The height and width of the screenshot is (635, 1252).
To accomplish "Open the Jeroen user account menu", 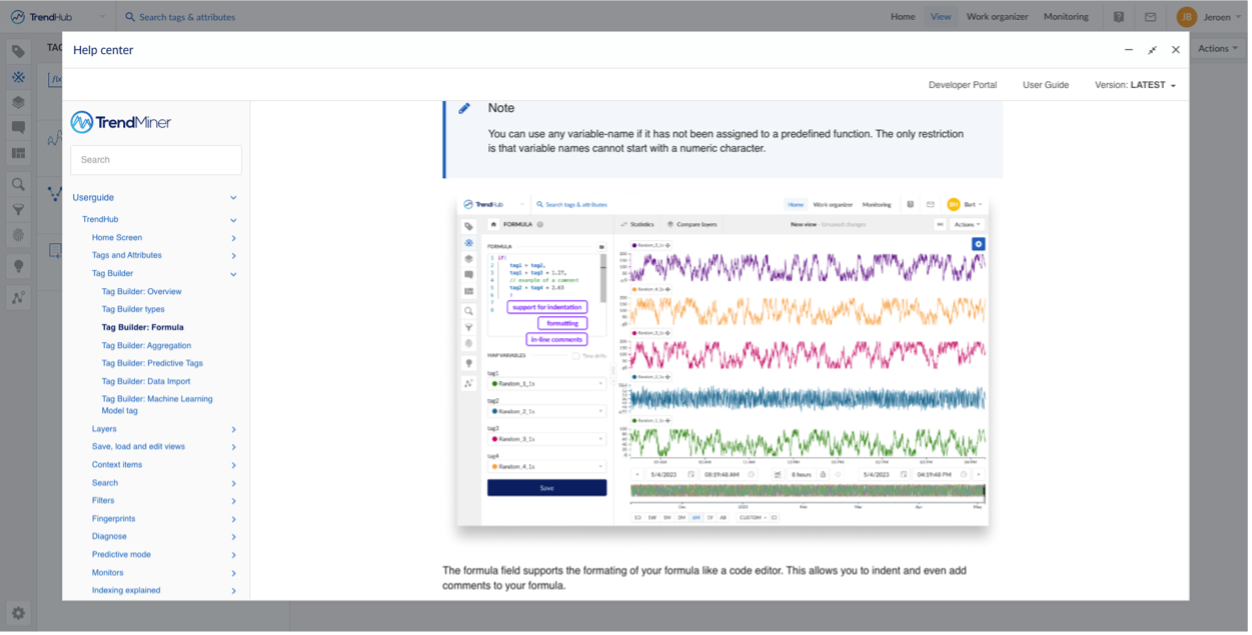I will (x=1206, y=17).
